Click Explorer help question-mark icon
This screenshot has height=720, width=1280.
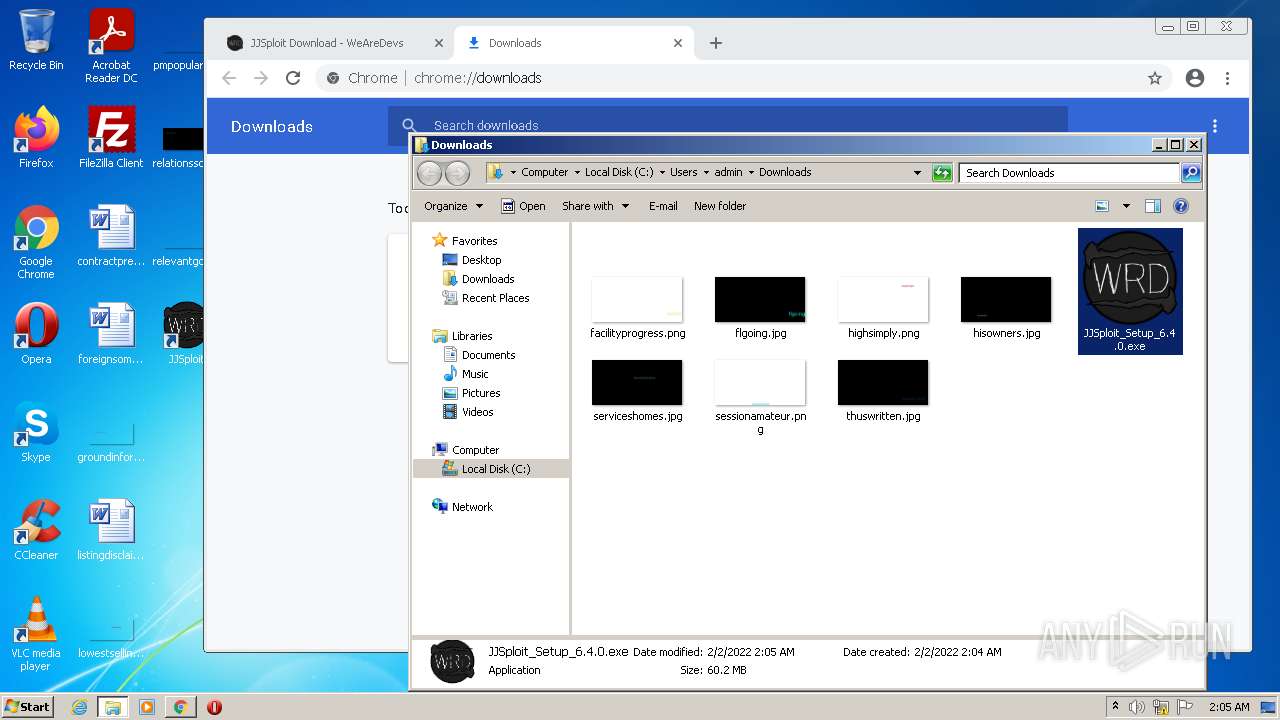(x=1180, y=206)
